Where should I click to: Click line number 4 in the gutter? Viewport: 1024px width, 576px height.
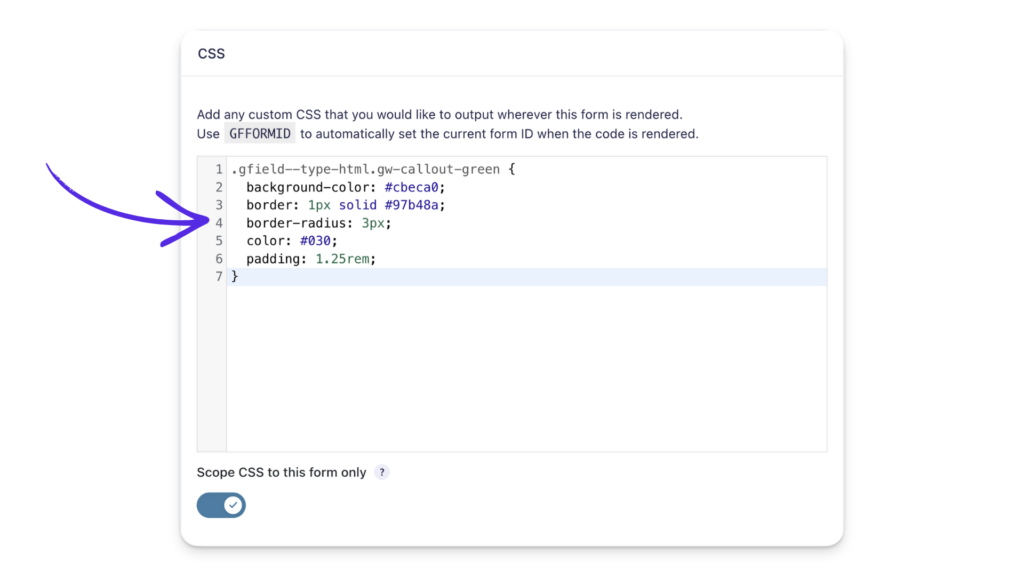[x=219, y=223]
